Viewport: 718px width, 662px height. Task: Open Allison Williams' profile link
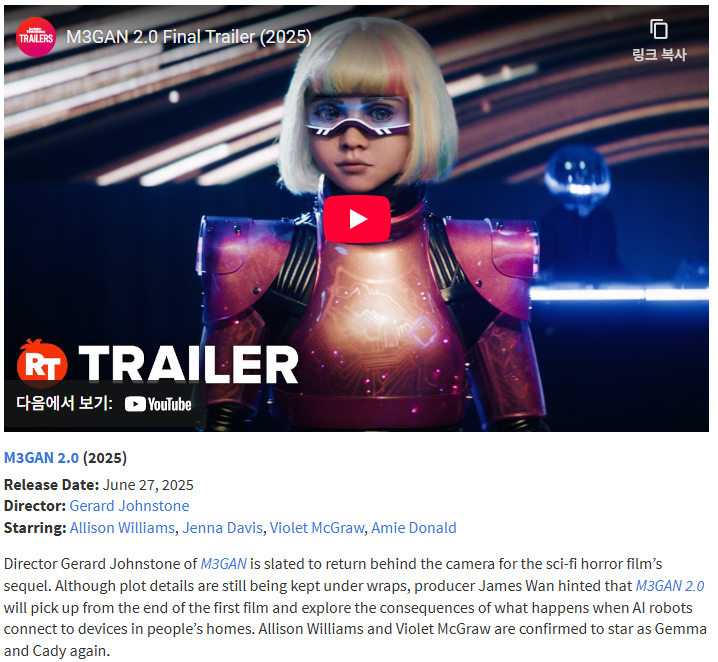122,528
